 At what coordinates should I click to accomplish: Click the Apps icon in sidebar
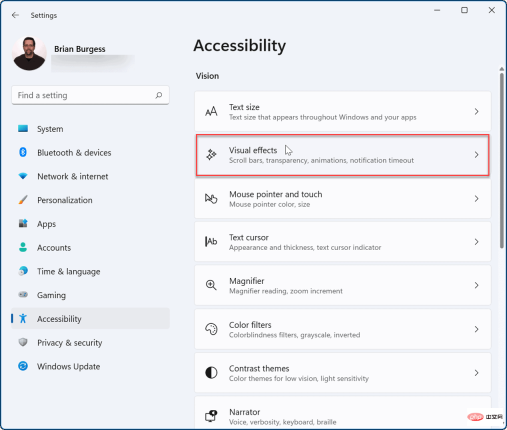tap(23, 223)
